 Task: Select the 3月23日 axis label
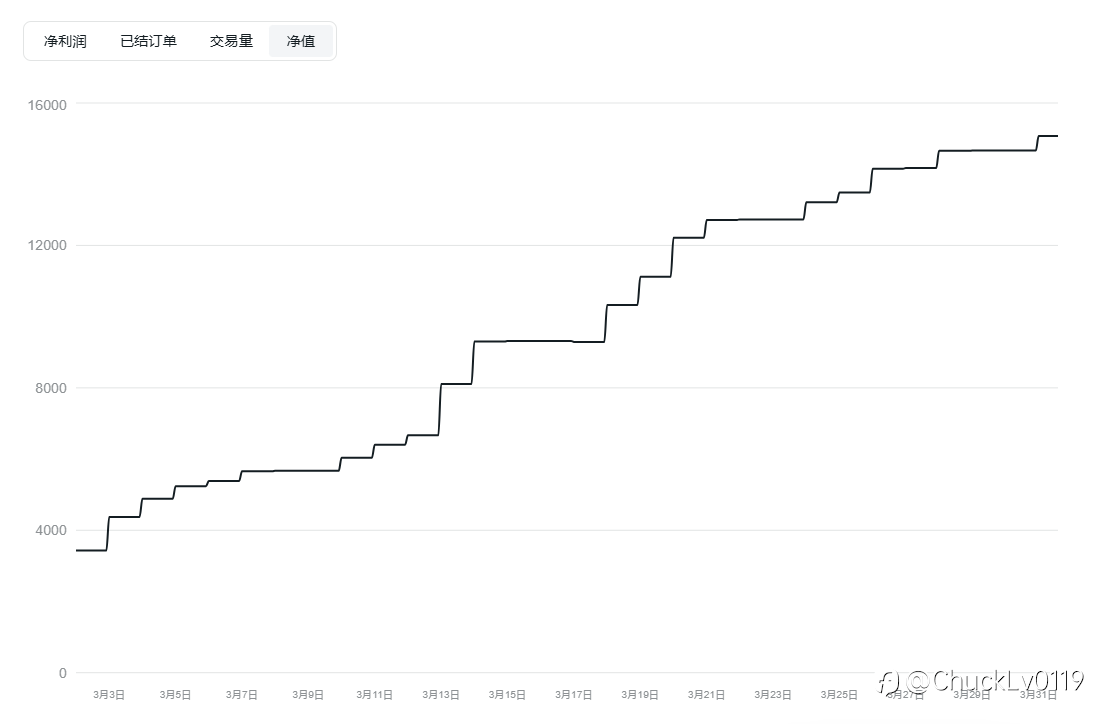point(773,694)
